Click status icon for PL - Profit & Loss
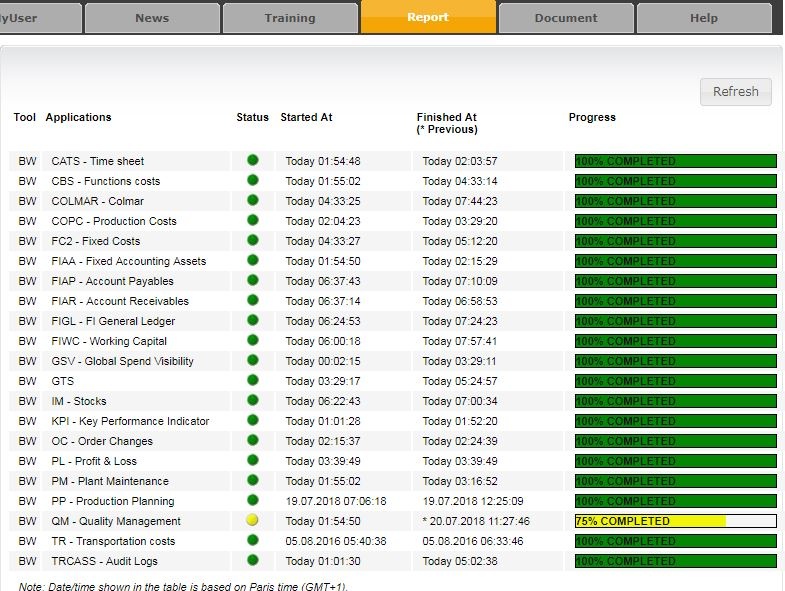 coord(252,460)
